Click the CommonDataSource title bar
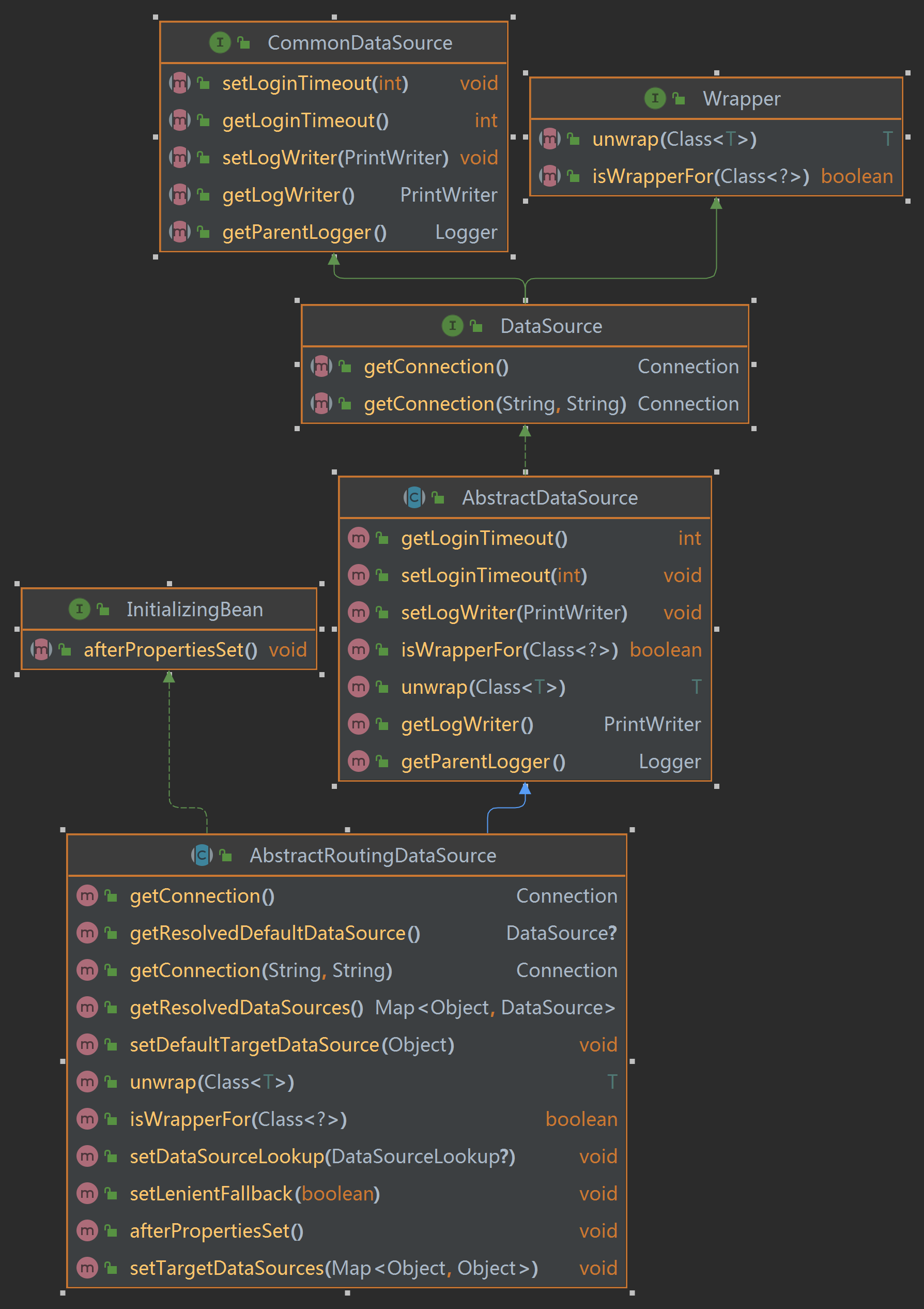The image size is (924, 1309). click(360, 42)
